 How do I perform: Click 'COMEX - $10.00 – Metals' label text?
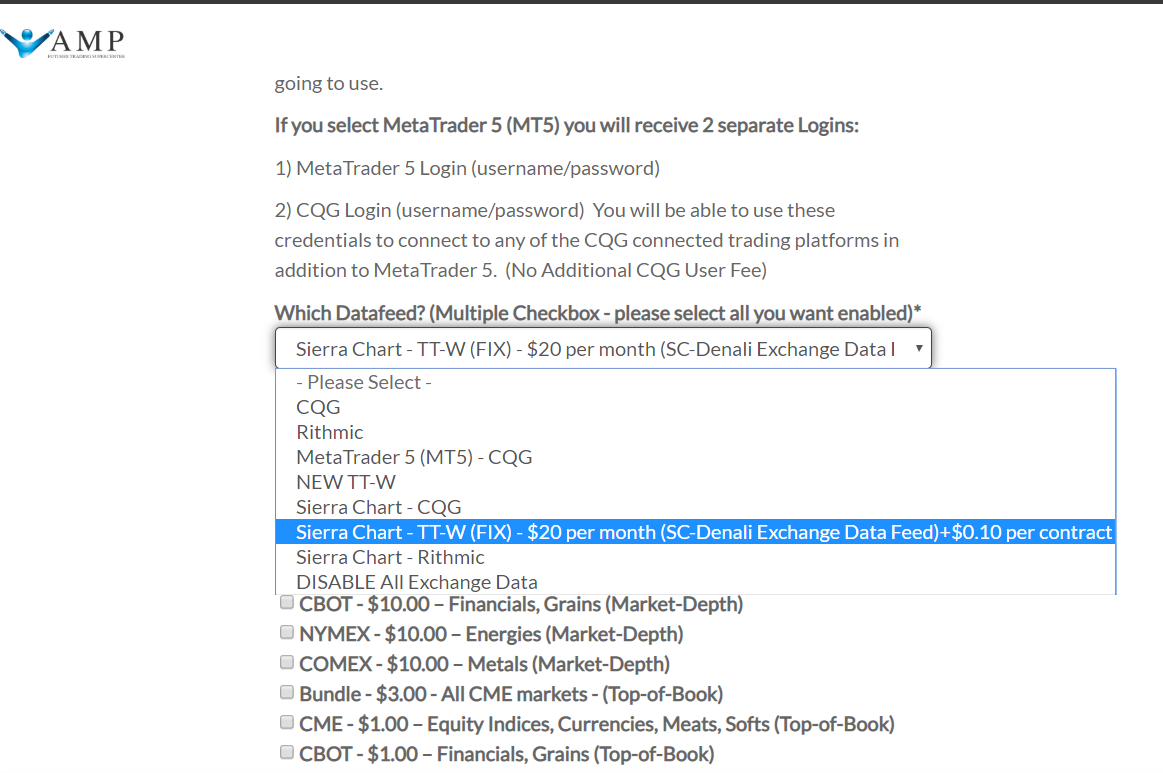tap(484, 664)
